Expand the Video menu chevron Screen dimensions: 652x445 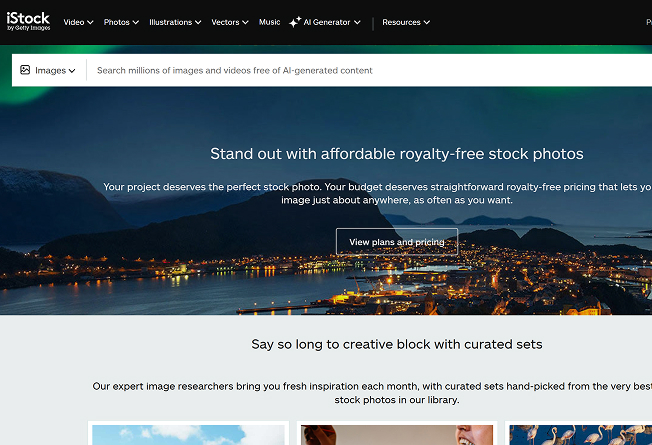click(90, 22)
